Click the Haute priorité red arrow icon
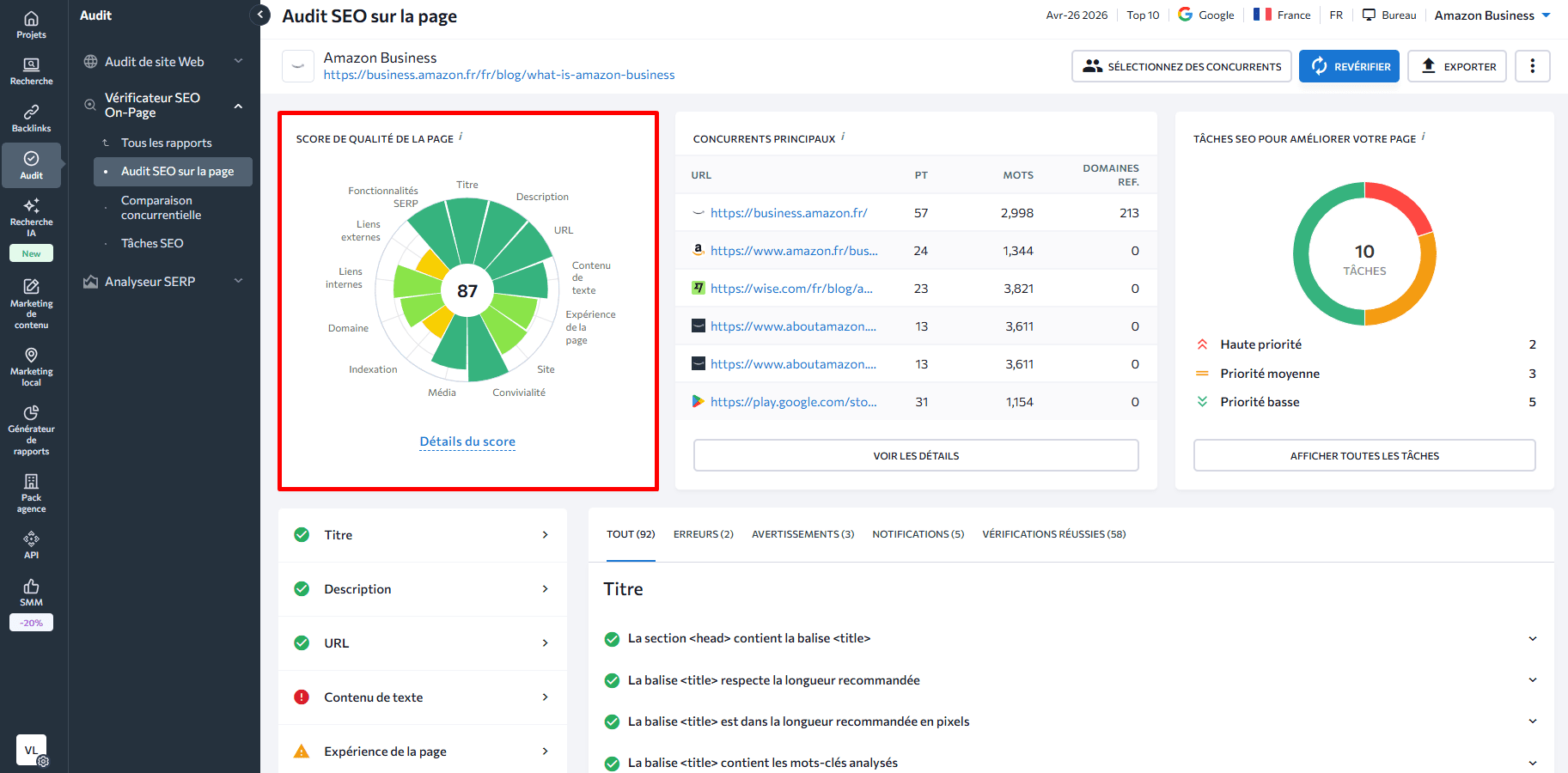This screenshot has width=1568, height=773. (1202, 344)
